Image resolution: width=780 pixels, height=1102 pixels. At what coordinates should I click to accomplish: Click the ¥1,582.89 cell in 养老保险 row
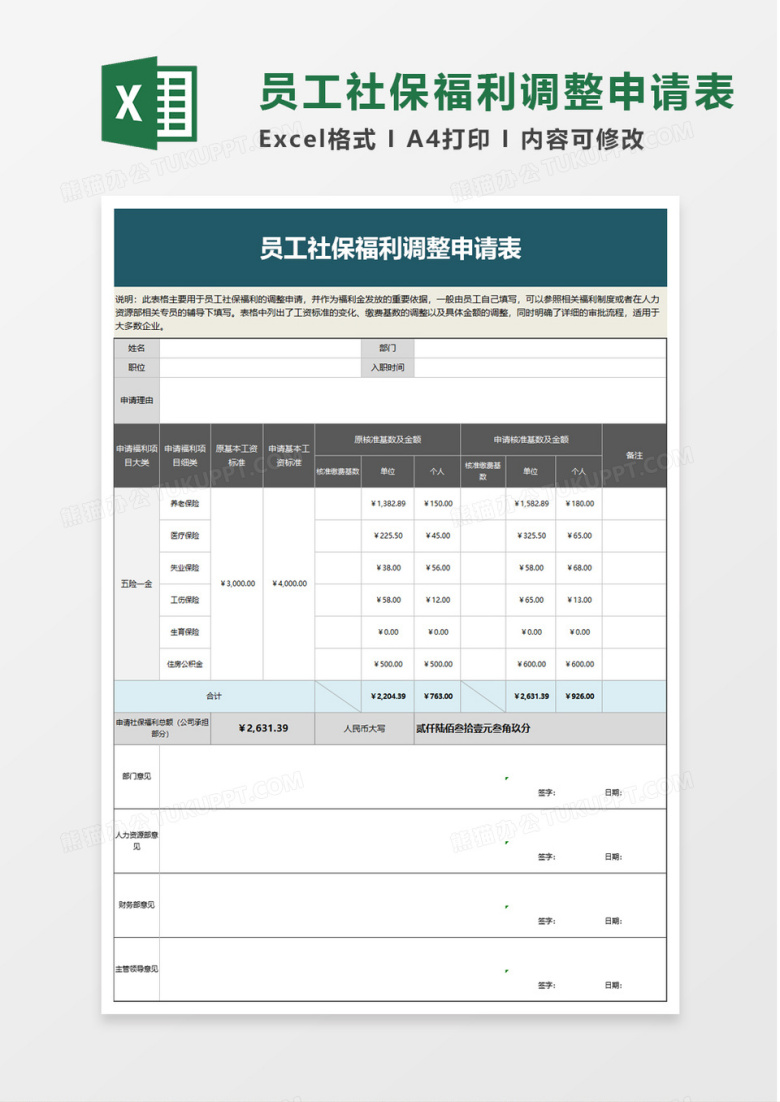531,504
